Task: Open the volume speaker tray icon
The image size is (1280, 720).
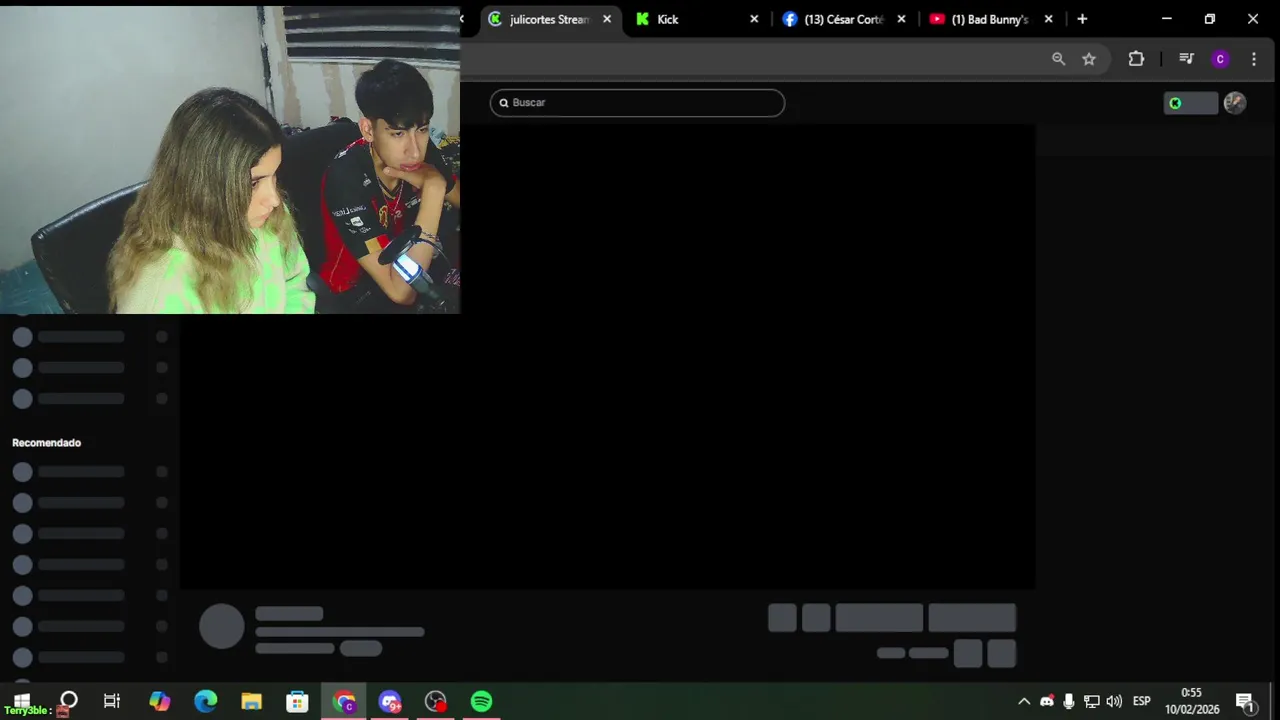Action: coord(1114,701)
